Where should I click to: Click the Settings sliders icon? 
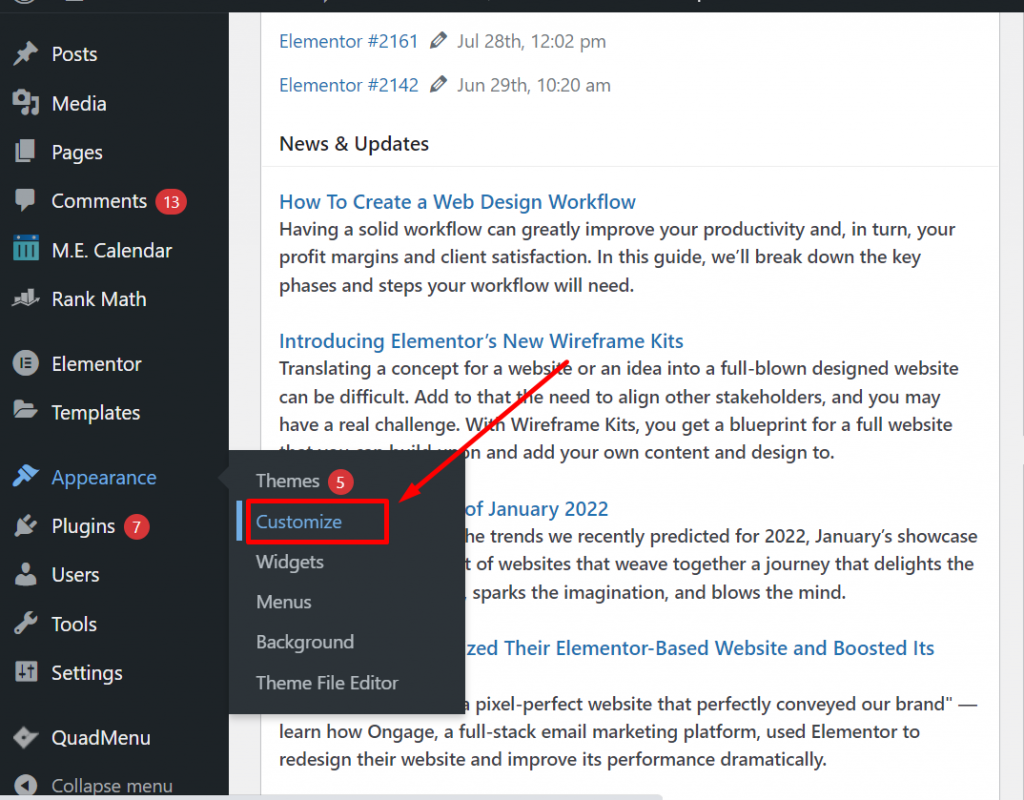coord(25,673)
